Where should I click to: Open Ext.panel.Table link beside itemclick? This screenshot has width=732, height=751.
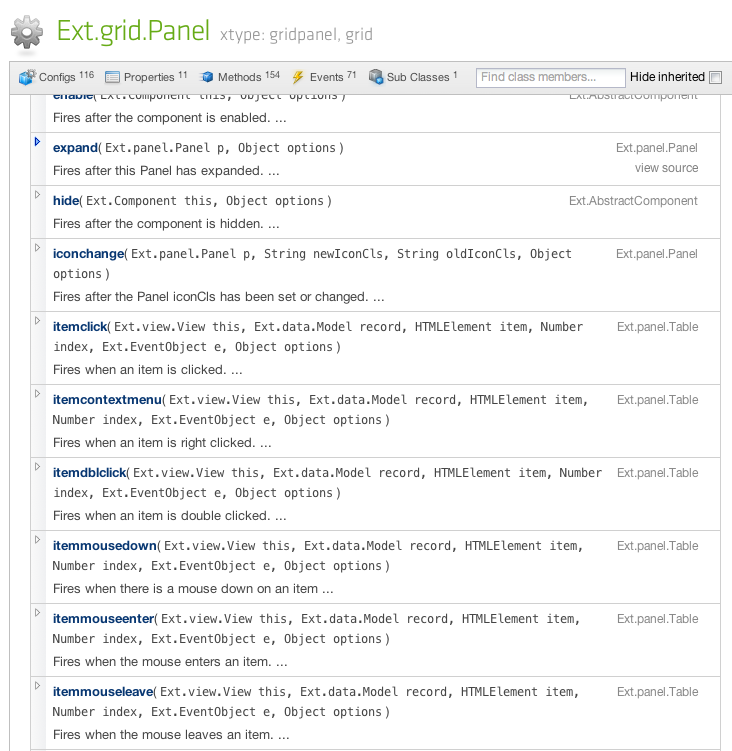click(x=657, y=327)
